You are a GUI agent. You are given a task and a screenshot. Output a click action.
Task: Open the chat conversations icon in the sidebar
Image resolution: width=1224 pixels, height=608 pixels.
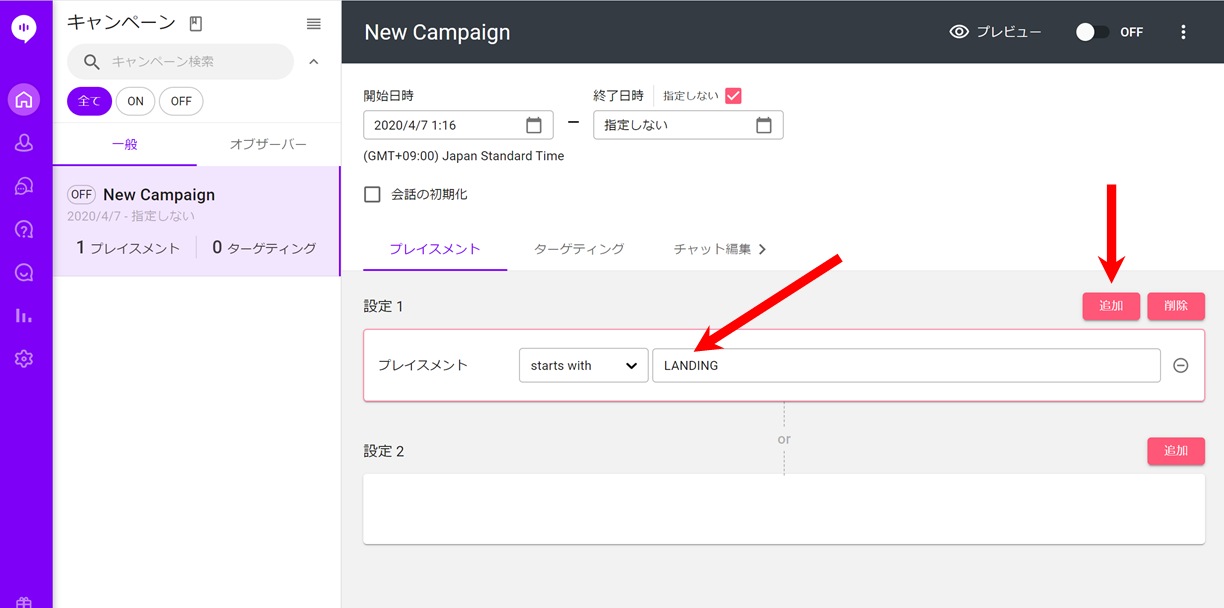click(24, 186)
